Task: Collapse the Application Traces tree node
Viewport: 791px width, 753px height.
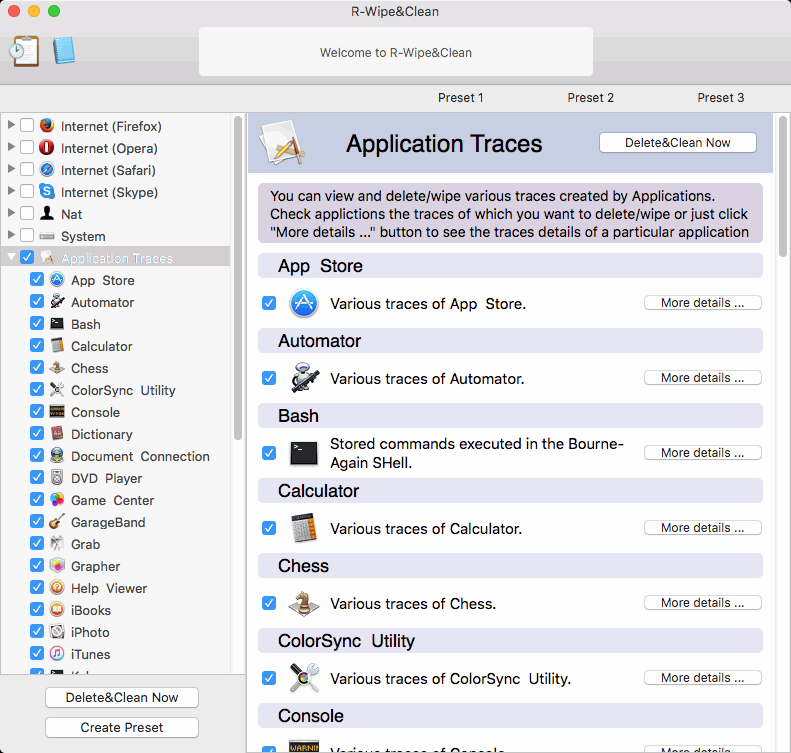Action: 11,257
